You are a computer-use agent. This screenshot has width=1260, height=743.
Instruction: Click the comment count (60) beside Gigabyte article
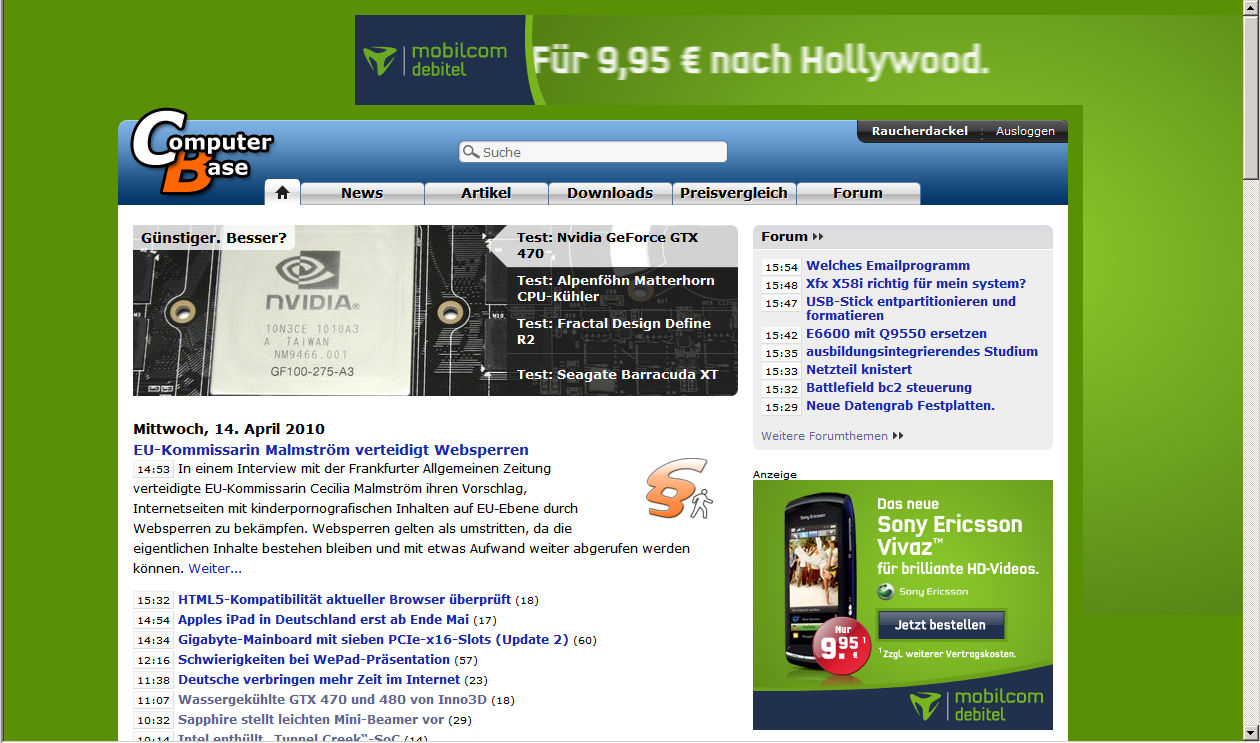click(x=585, y=640)
